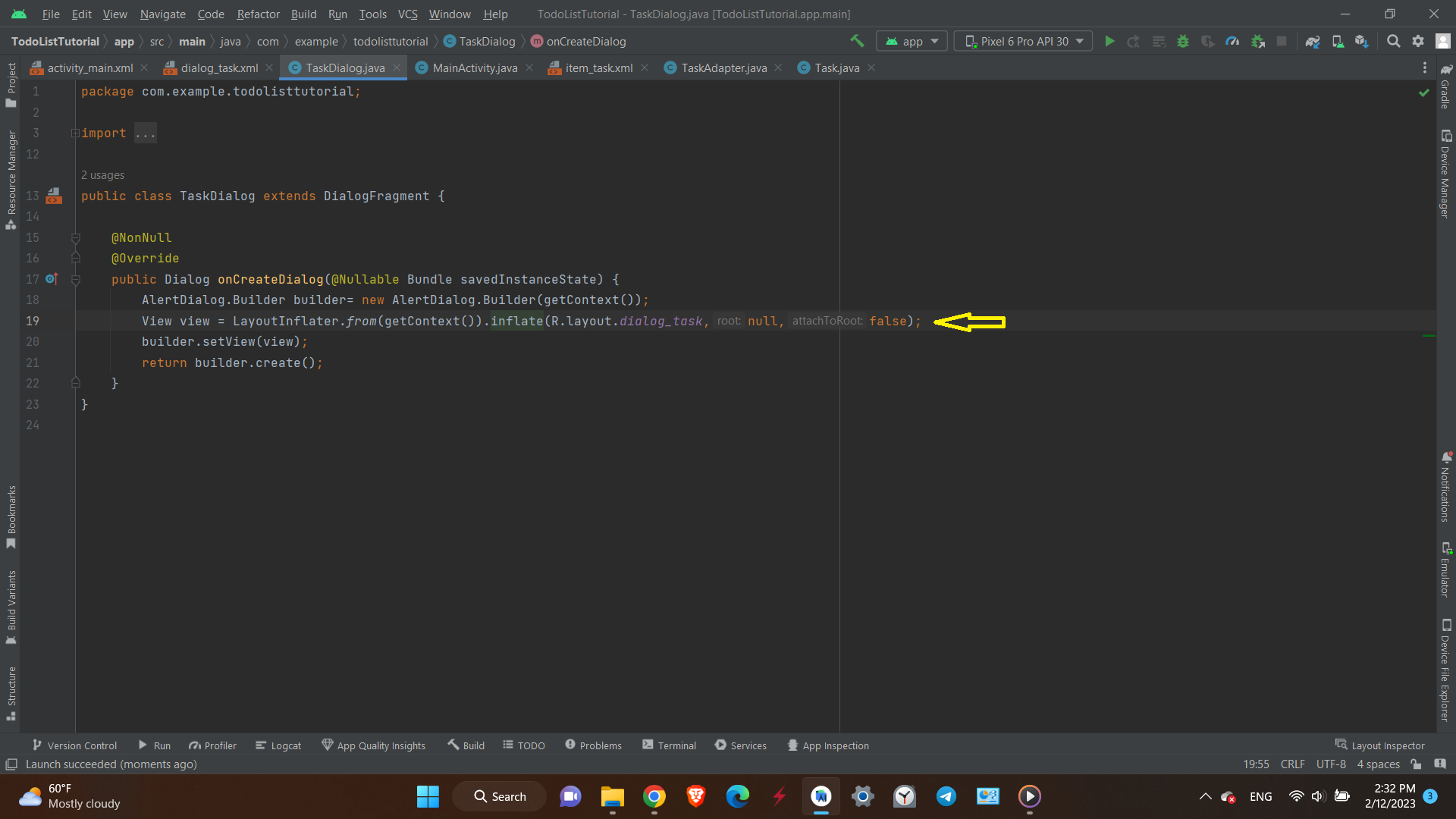
Task: Open editor tabs more options menu
Action: (1425, 67)
